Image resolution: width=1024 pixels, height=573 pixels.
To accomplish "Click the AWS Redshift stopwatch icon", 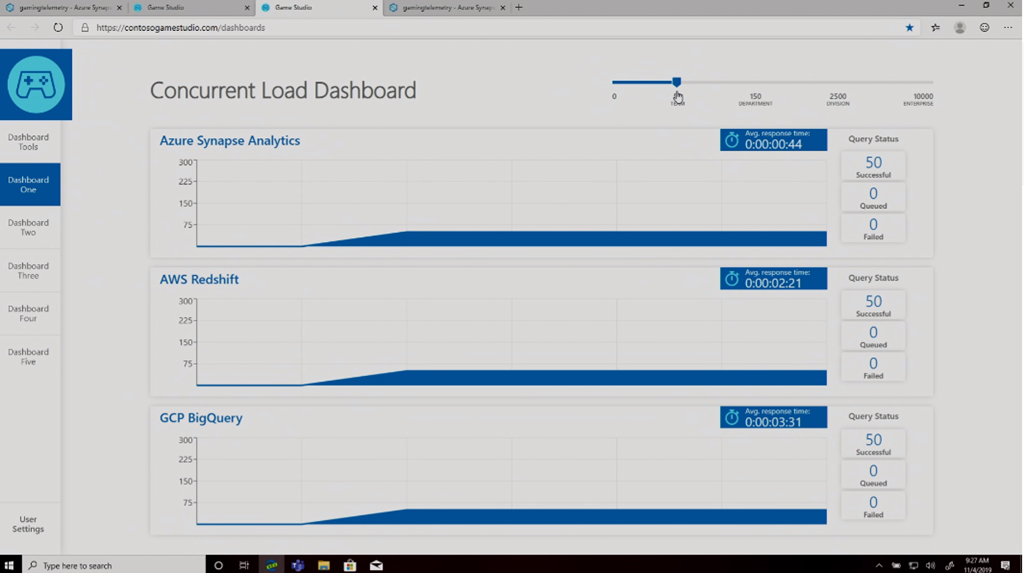I will (x=731, y=279).
